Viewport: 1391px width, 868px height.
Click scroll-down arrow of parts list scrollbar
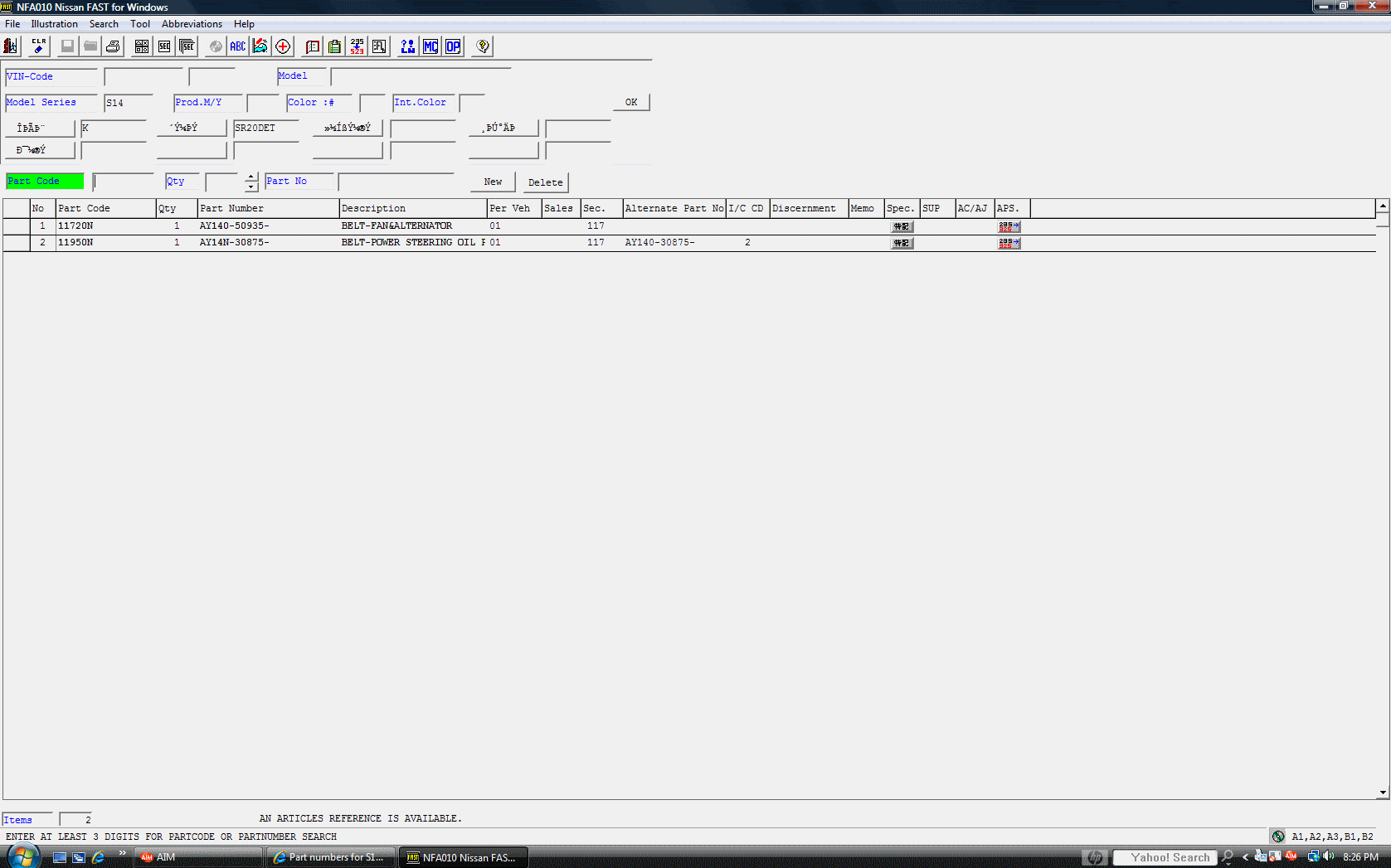1383,793
